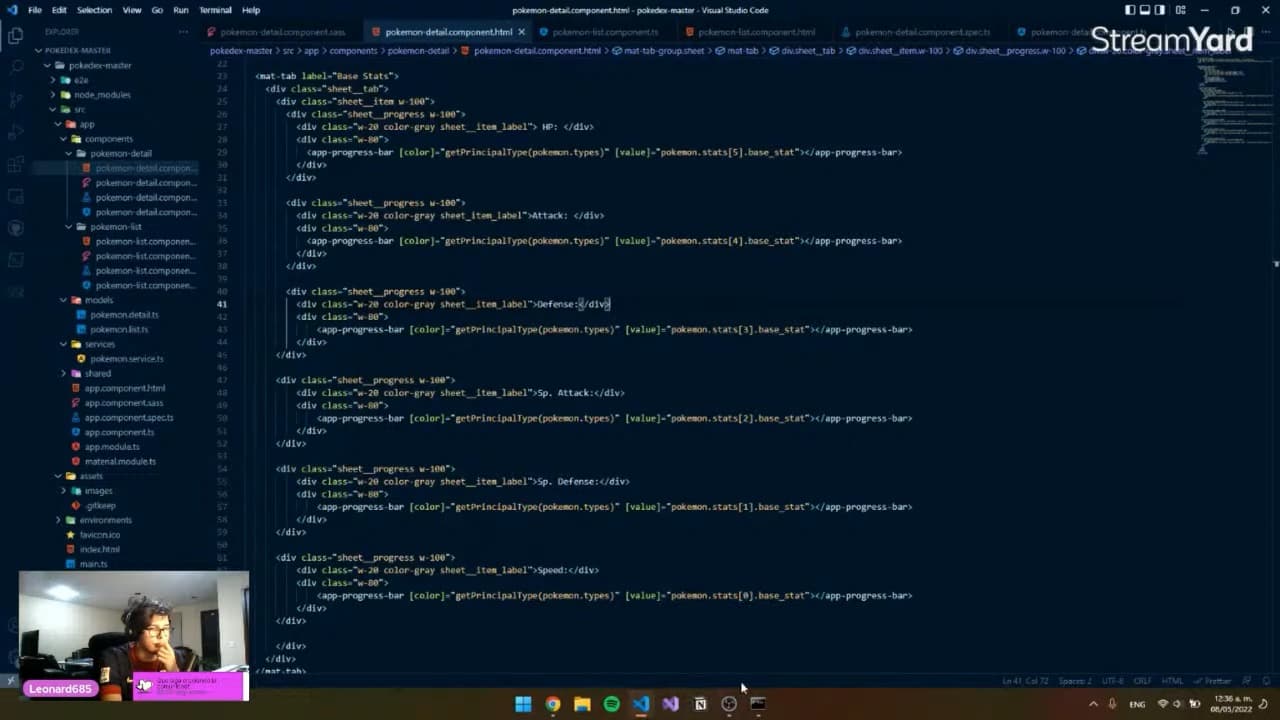The height and width of the screenshot is (720, 1280).
Task: Collapse the components folder
Action: tap(108, 139)
